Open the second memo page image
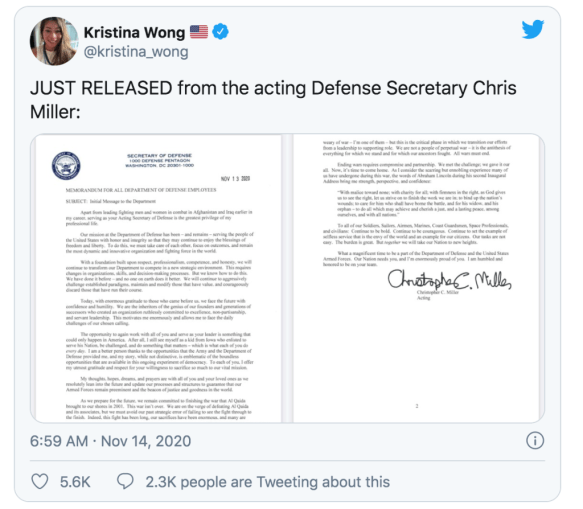583x509 pixels. [416, 278]
